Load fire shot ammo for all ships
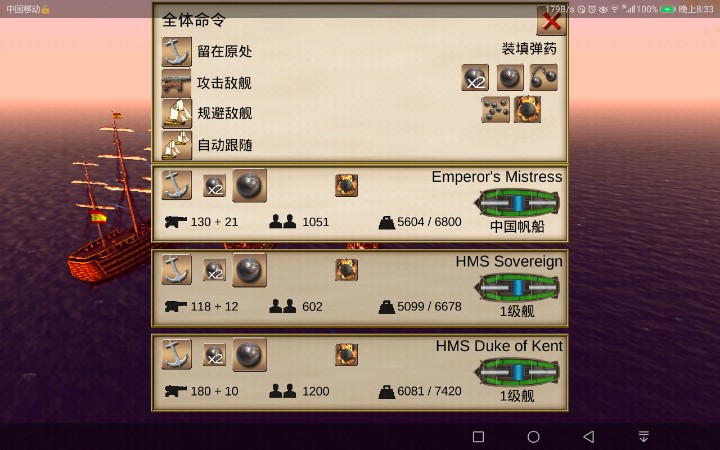720x450 pixels. click(x=527, y=109)
